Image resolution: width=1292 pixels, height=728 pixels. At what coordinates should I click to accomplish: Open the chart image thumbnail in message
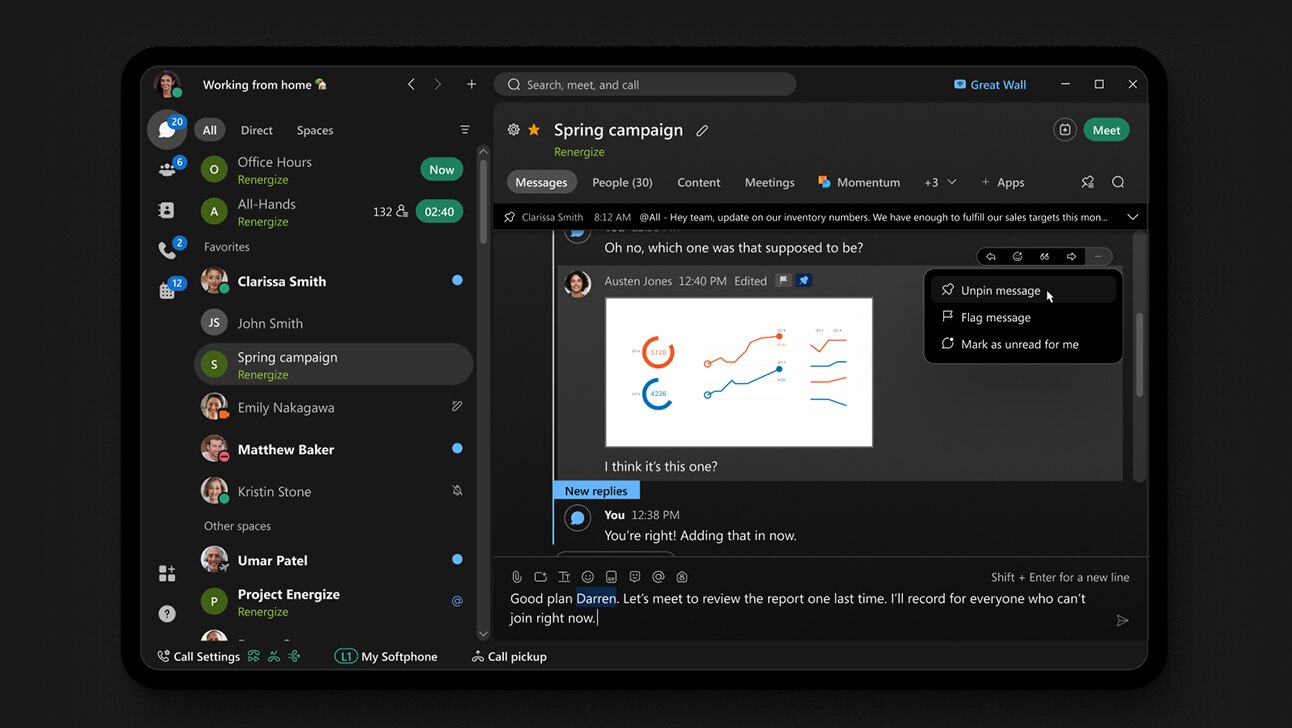coord(739,372)
